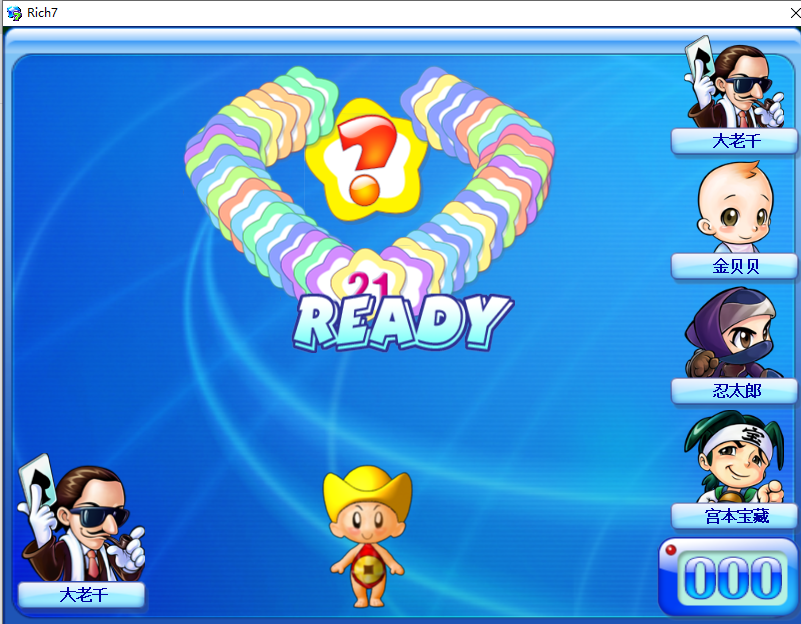Click the star card numbered 21
801x624 pixels.
tap(369, 278)
